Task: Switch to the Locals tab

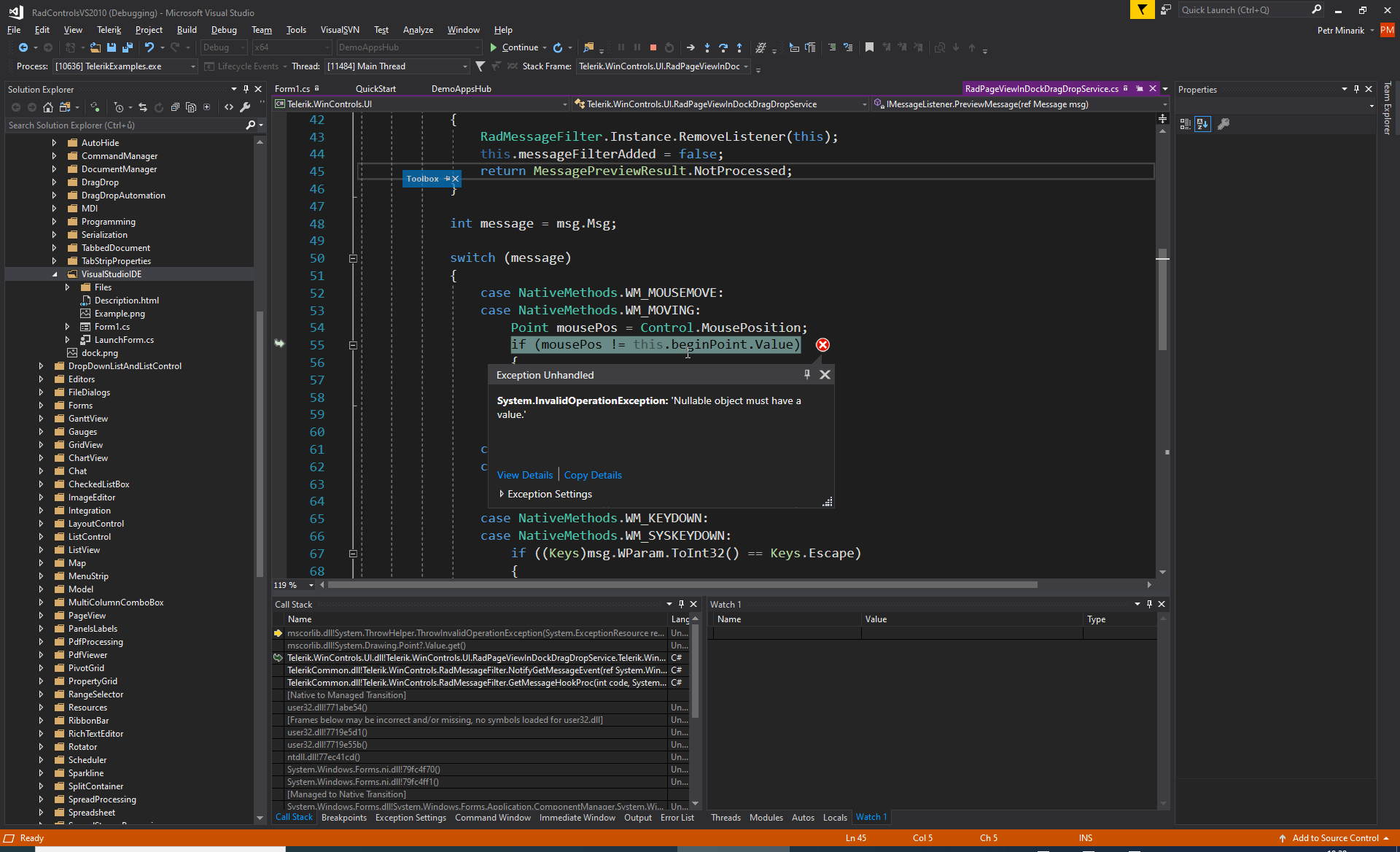Action: pyautogui.click(x=835, y=818)
